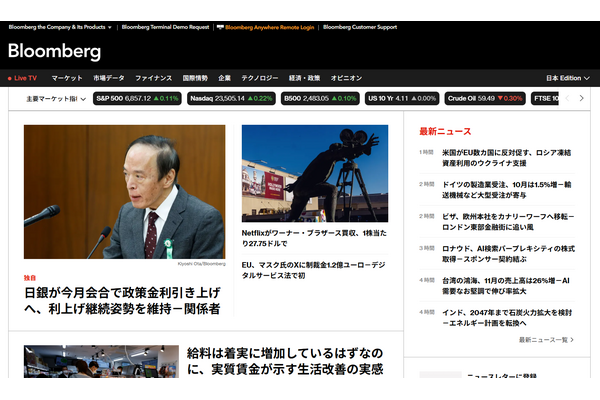Click the 独自 label
Screen dimensions: 600x400
click(30, 278)
